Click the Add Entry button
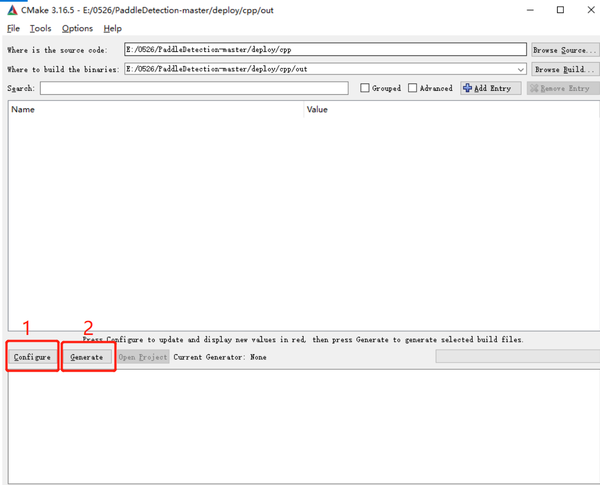Viewport: 600px width, 485px height. click(491, 88)
